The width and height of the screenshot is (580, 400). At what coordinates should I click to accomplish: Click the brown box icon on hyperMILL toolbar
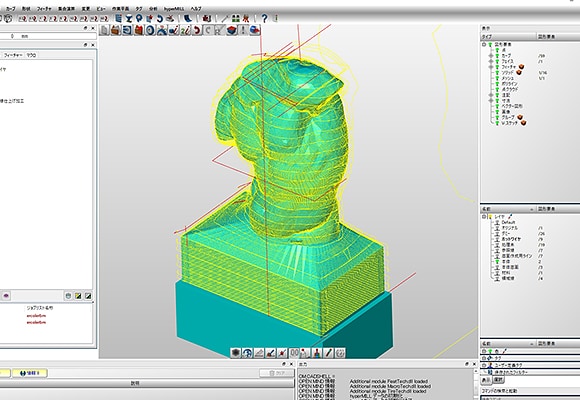tap(116, 30)
